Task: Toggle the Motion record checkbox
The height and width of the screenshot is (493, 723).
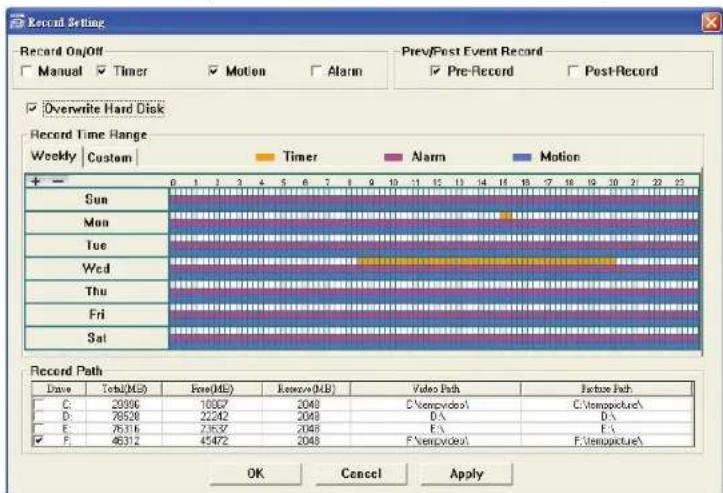Action: click(213, 71)
